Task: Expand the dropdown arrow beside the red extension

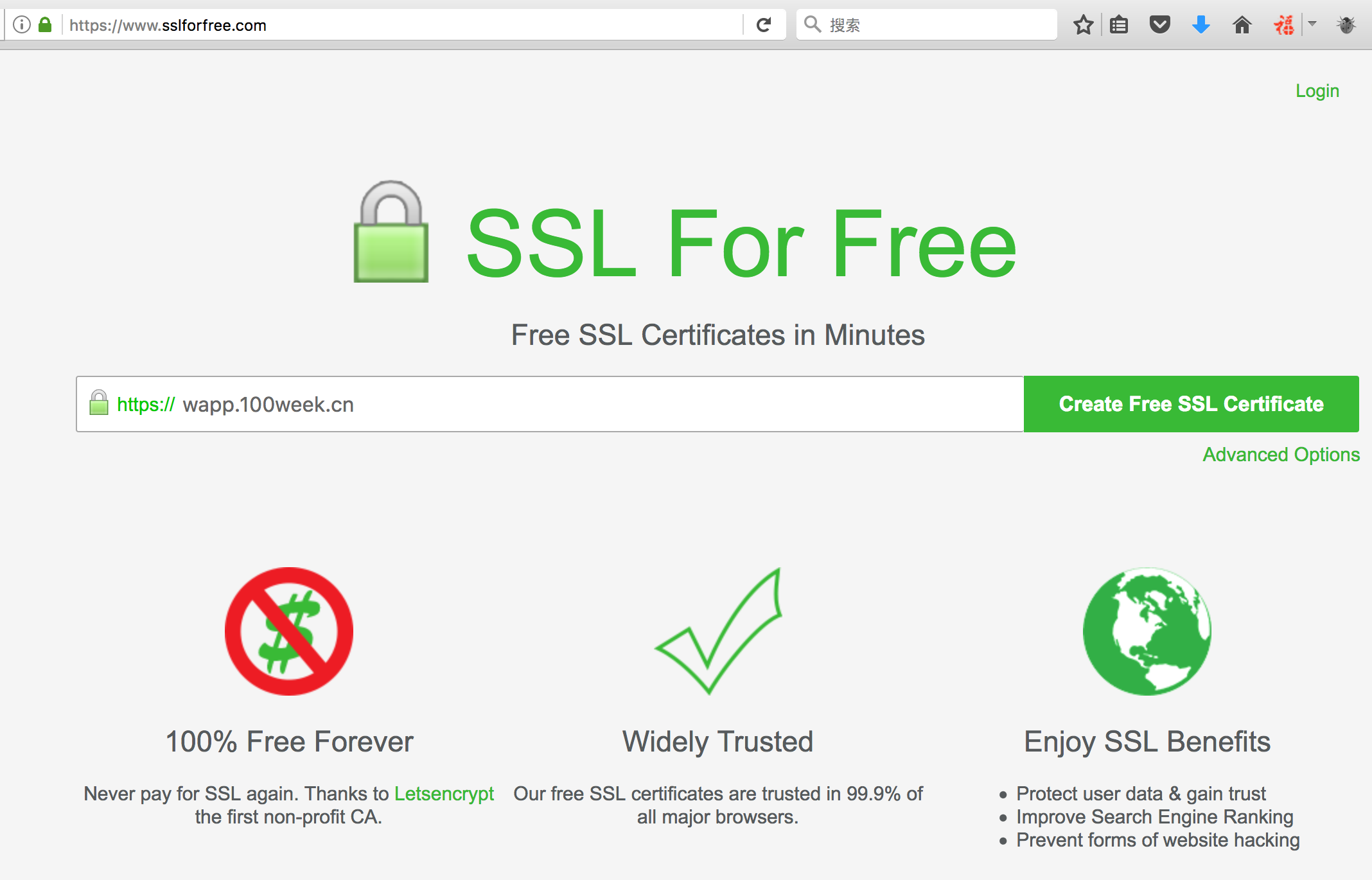Action: point(1312,24)
